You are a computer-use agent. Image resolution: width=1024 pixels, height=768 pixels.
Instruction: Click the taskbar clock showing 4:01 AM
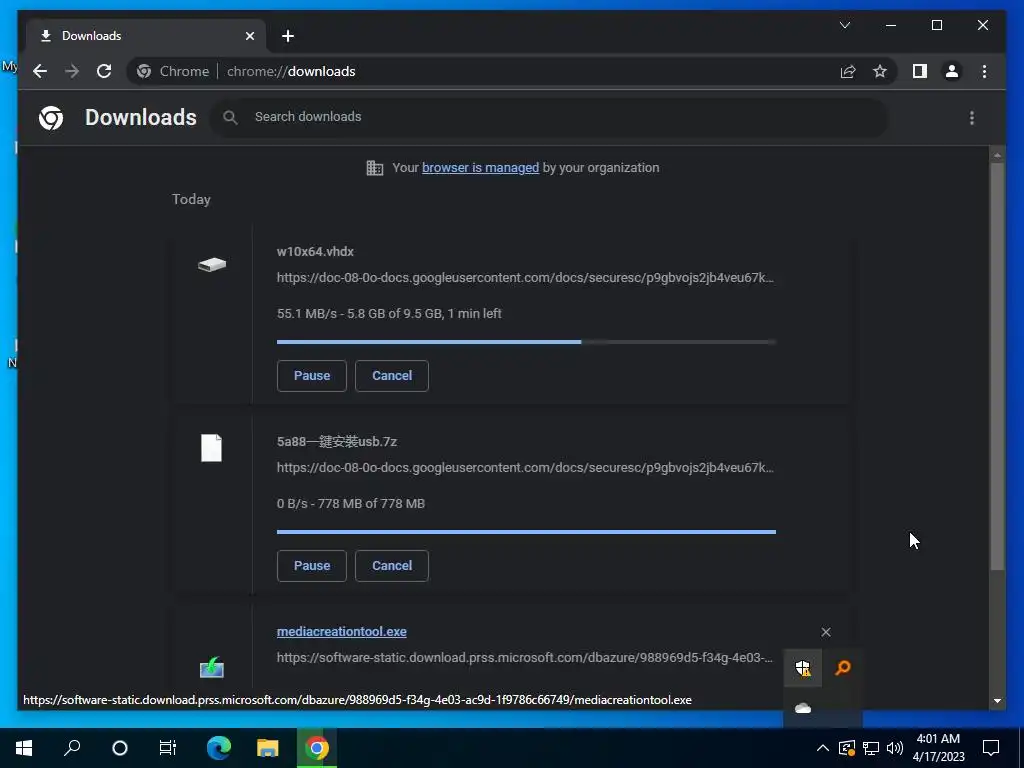click(938, 748)
